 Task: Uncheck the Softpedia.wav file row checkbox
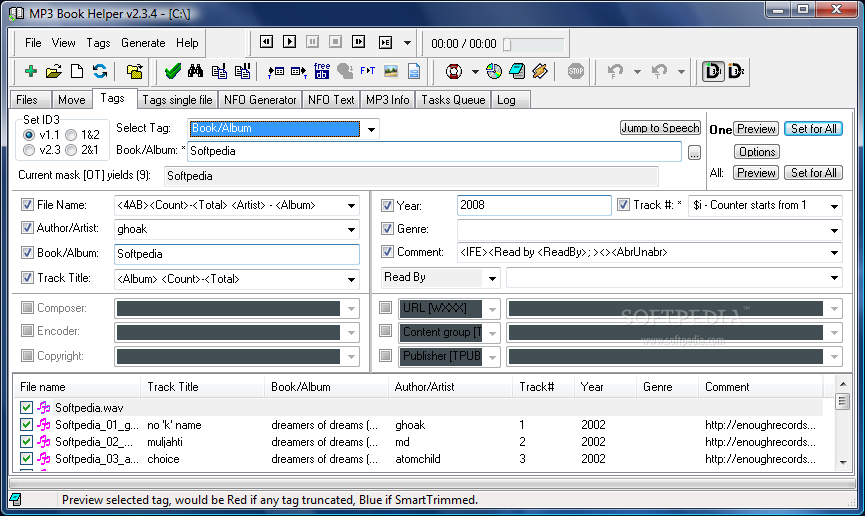26,407
